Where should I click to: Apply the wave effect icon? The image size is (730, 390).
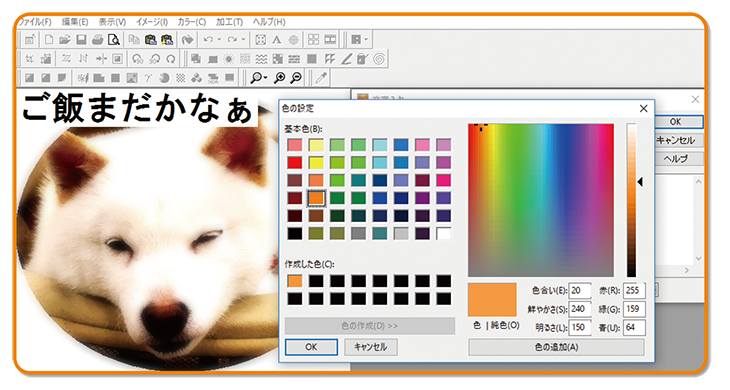(x=261, y=59)
